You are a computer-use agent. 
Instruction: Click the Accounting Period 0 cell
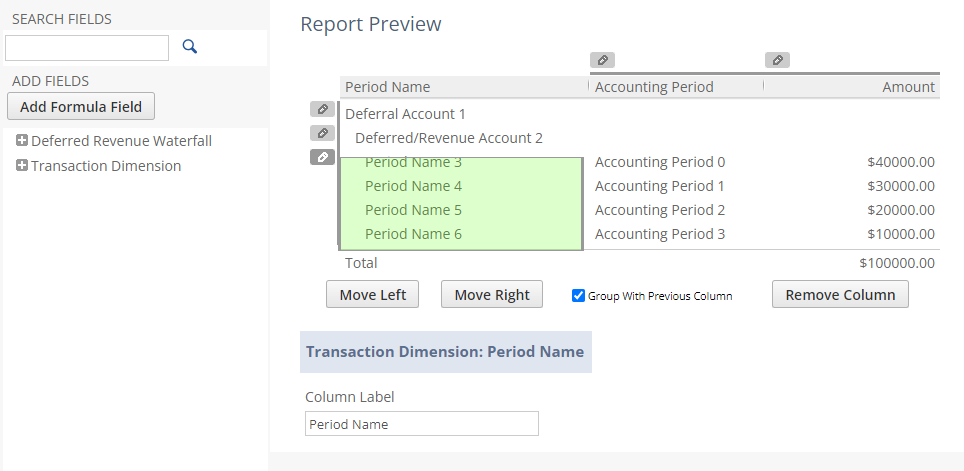660,162
